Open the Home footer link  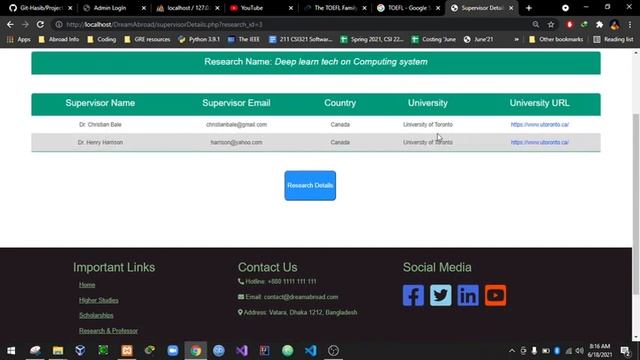87,285
